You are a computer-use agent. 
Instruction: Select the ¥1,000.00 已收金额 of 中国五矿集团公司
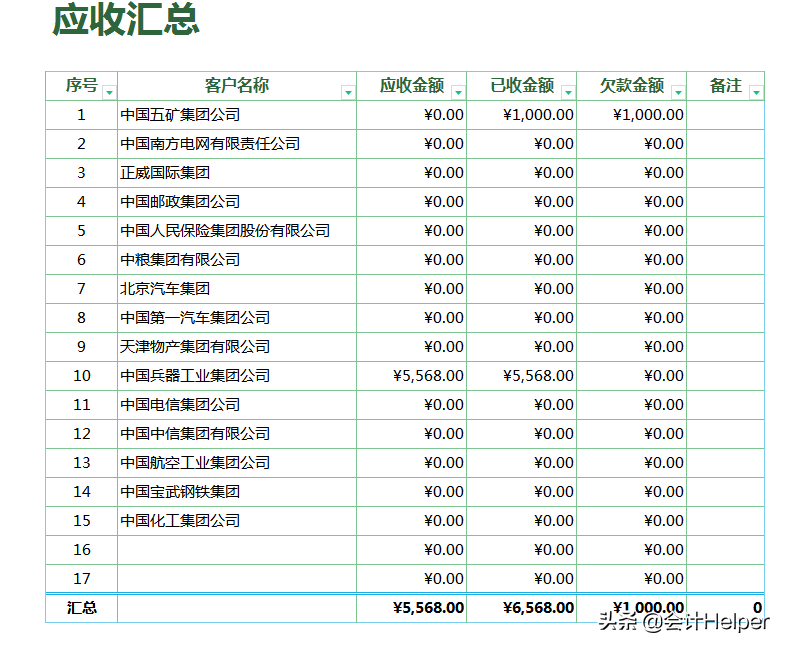(521, 115)
